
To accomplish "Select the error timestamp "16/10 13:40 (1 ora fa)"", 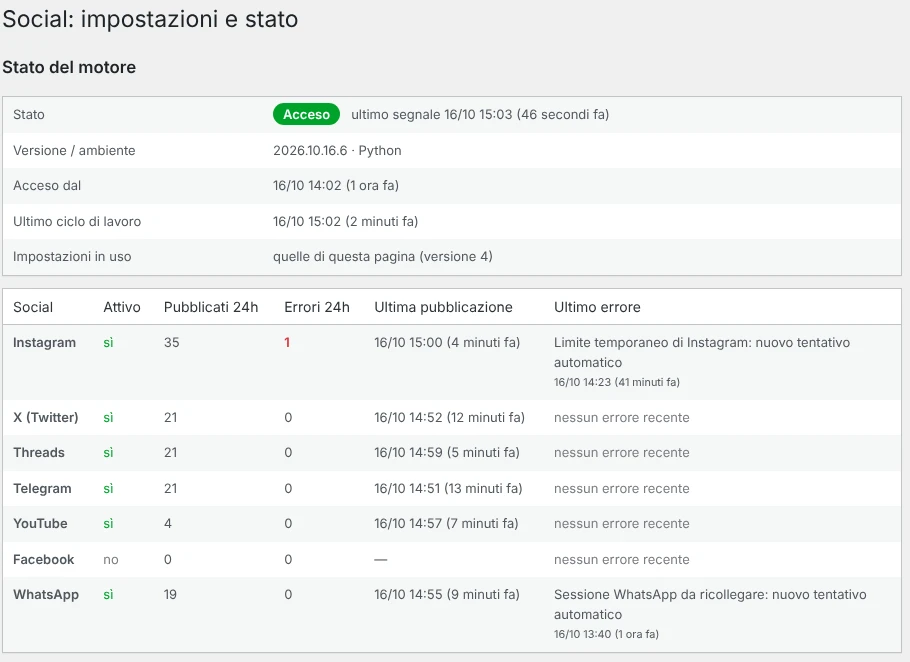I will pos(606,634).
